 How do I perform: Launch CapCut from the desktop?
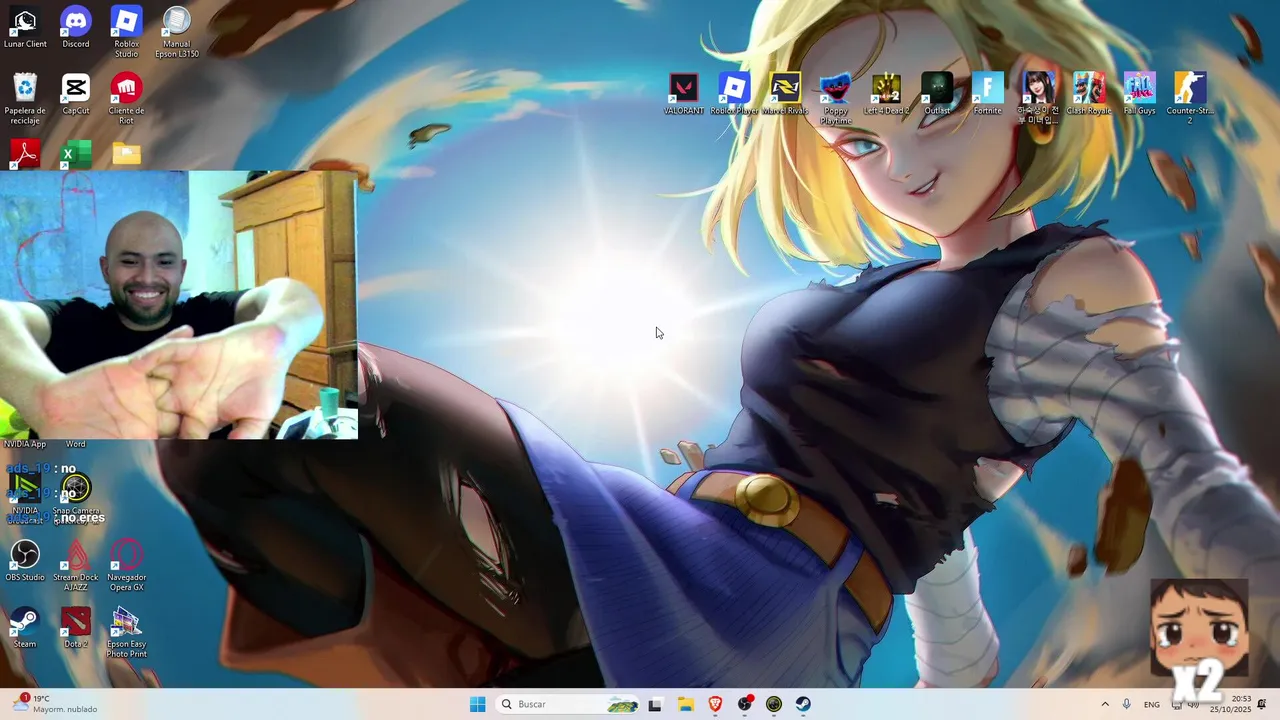pyautogui.click(x=76, y=94)
